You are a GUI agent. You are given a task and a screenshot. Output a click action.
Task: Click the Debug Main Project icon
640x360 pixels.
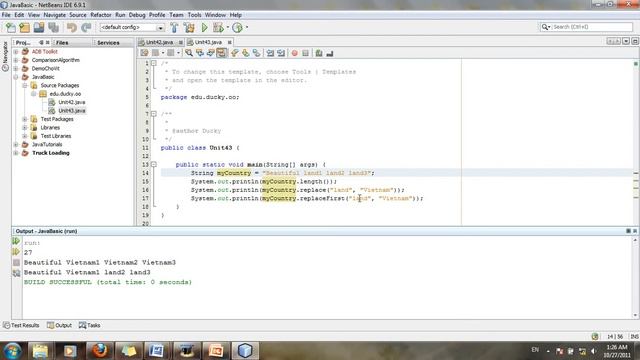click(218, 27)
